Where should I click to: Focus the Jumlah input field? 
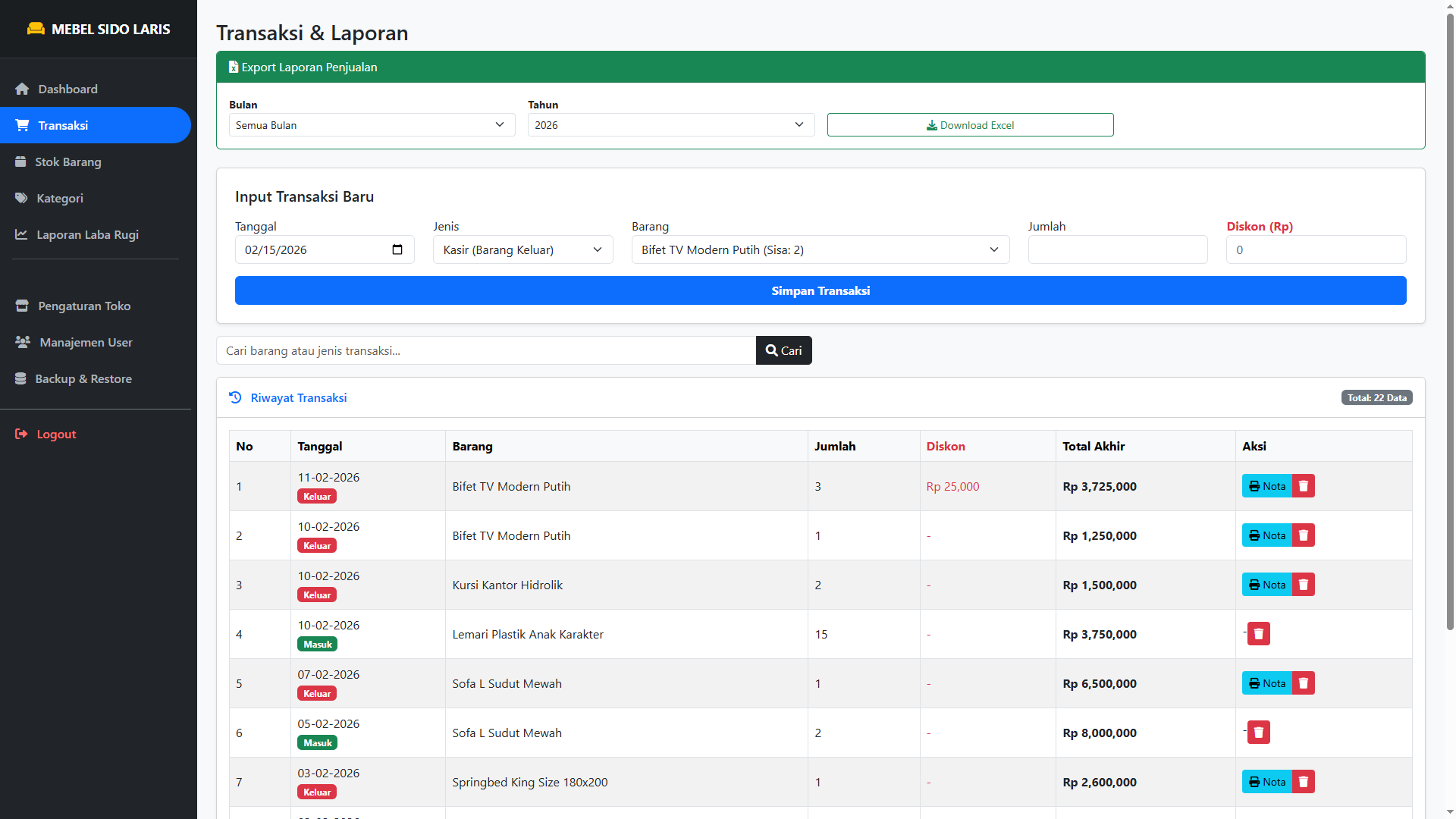pos(1117,249)
